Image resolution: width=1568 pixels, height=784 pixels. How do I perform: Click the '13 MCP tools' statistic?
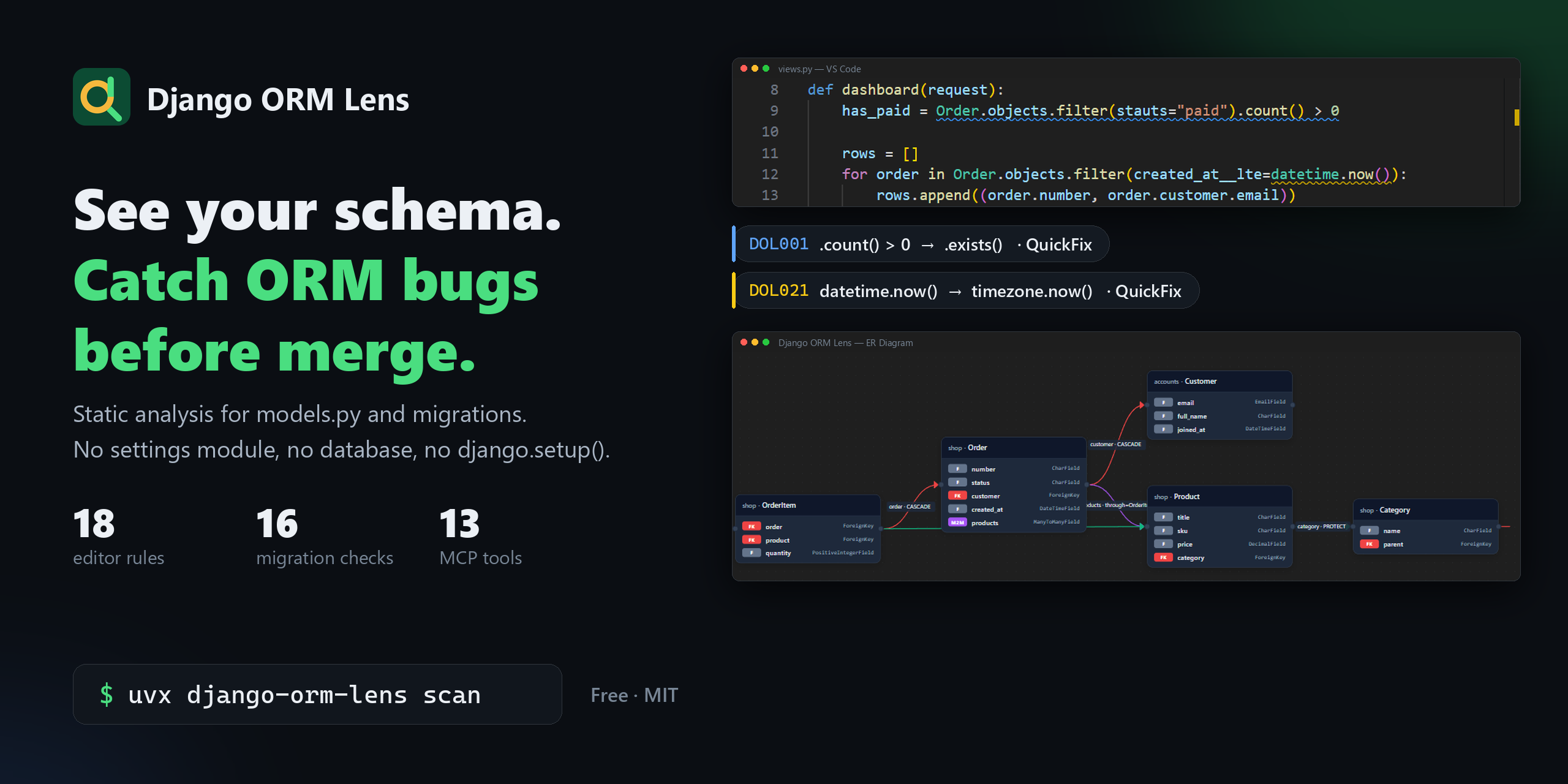481,537
